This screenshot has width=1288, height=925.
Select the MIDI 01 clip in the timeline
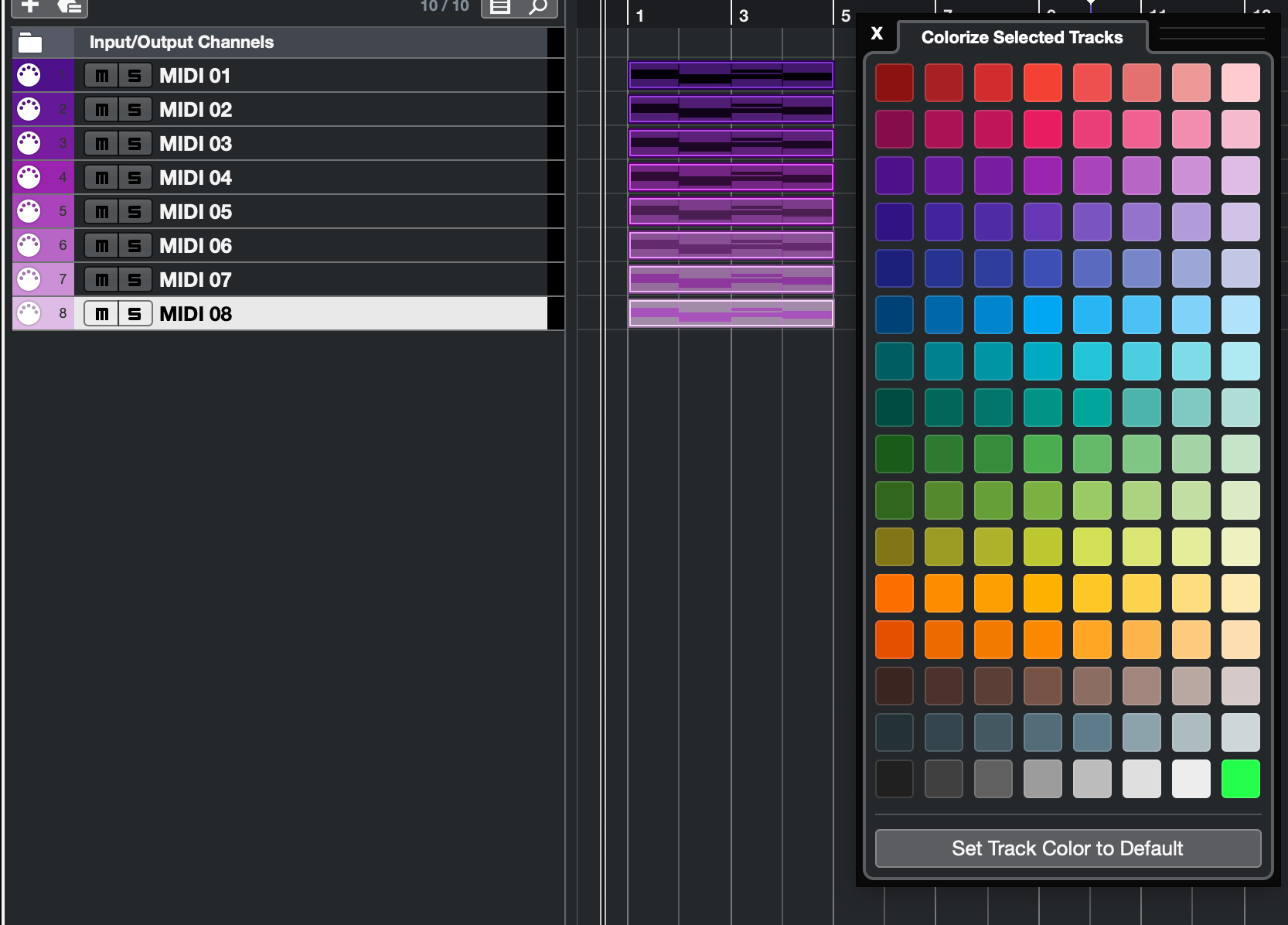pos(731,75)
